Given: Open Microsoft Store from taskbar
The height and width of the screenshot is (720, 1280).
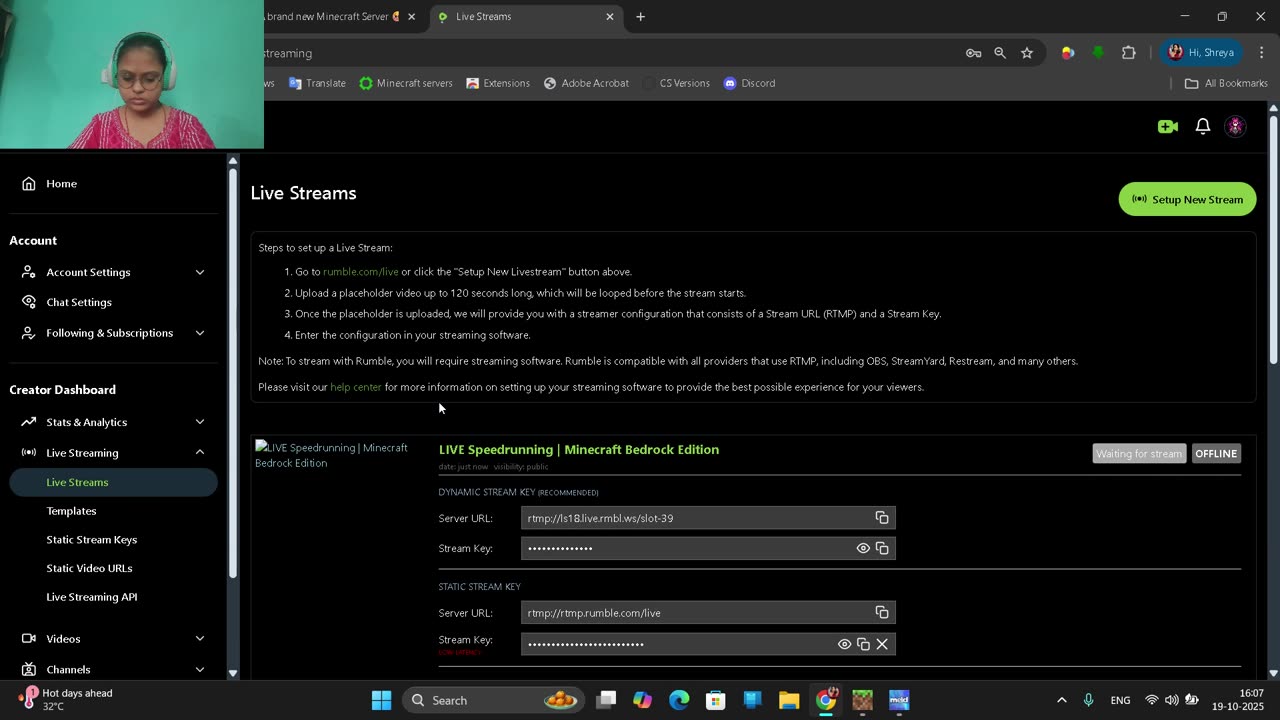Looking at the screenshot, I should click(715, 700).
